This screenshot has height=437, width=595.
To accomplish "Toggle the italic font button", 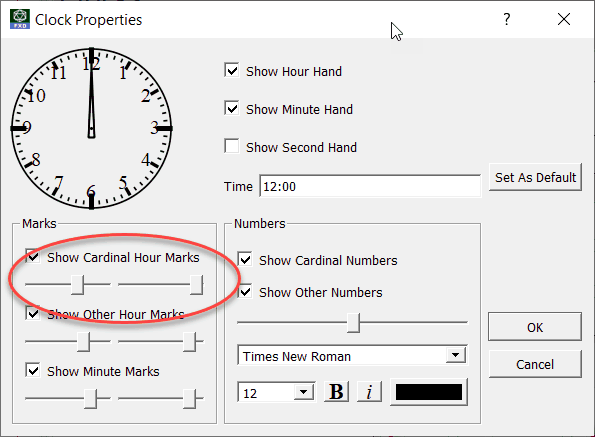I will (x=369, y=392).
